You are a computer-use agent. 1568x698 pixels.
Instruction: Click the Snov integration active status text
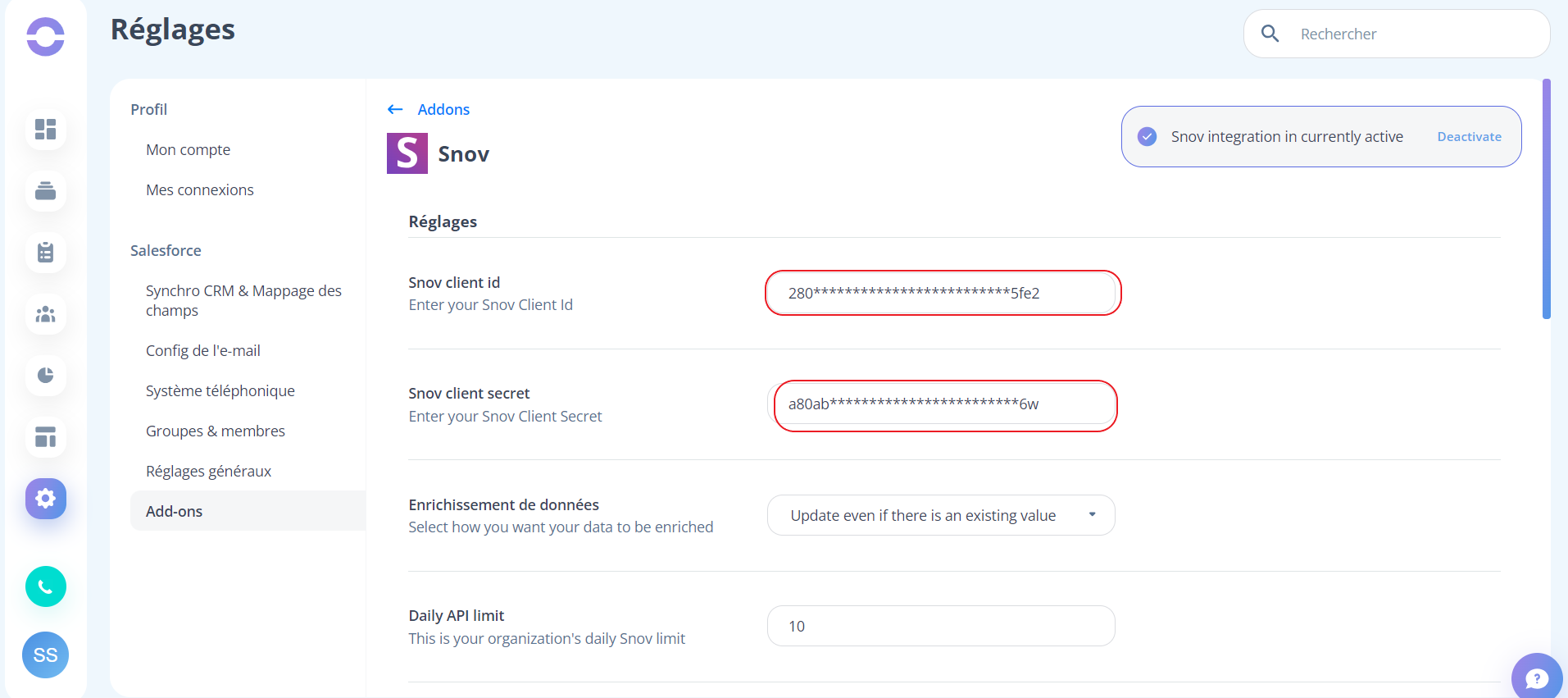pyautogui.click(x=1287, y=136)
